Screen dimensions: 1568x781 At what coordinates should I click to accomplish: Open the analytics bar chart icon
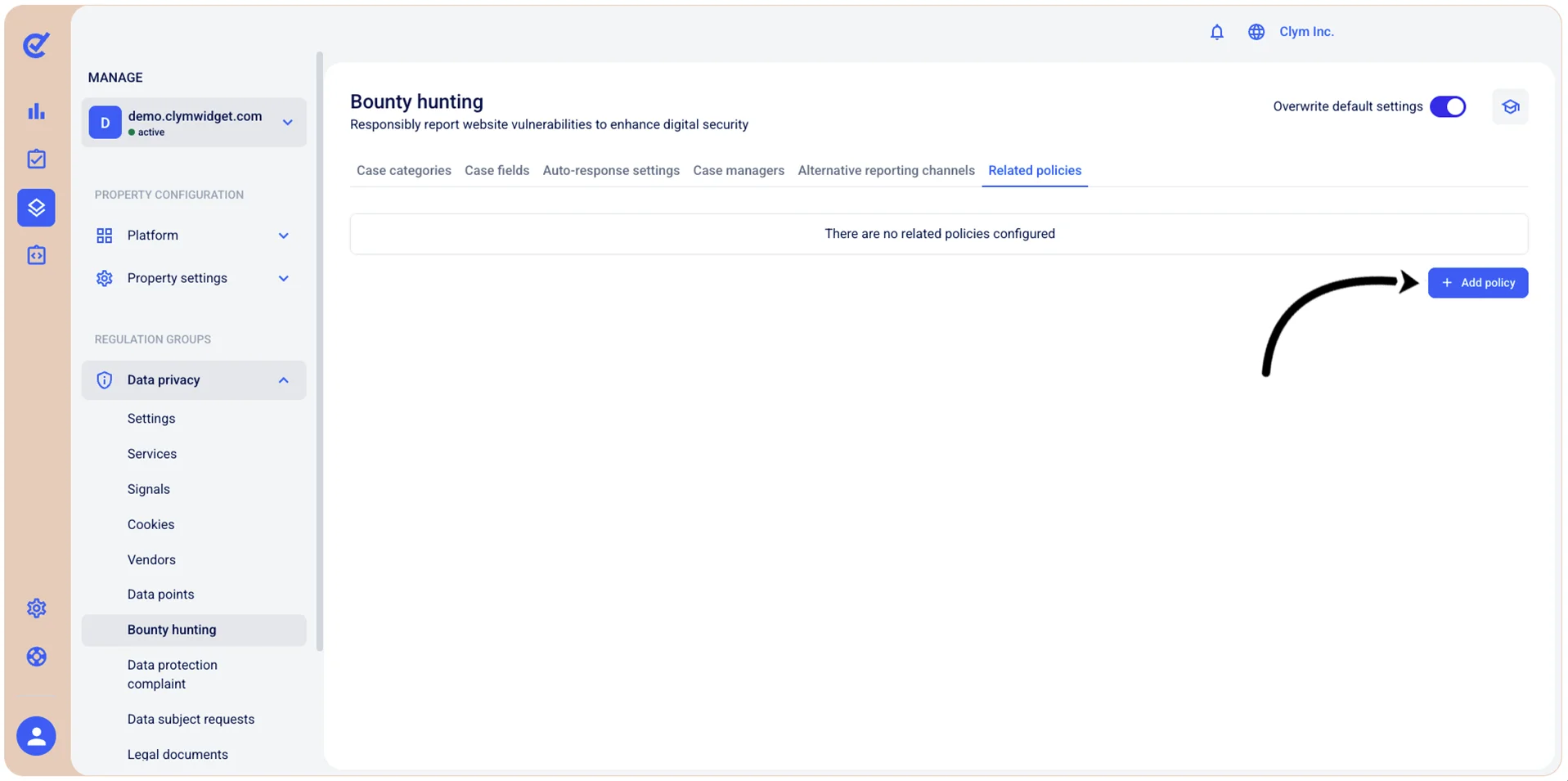click(x=36, y=111)
